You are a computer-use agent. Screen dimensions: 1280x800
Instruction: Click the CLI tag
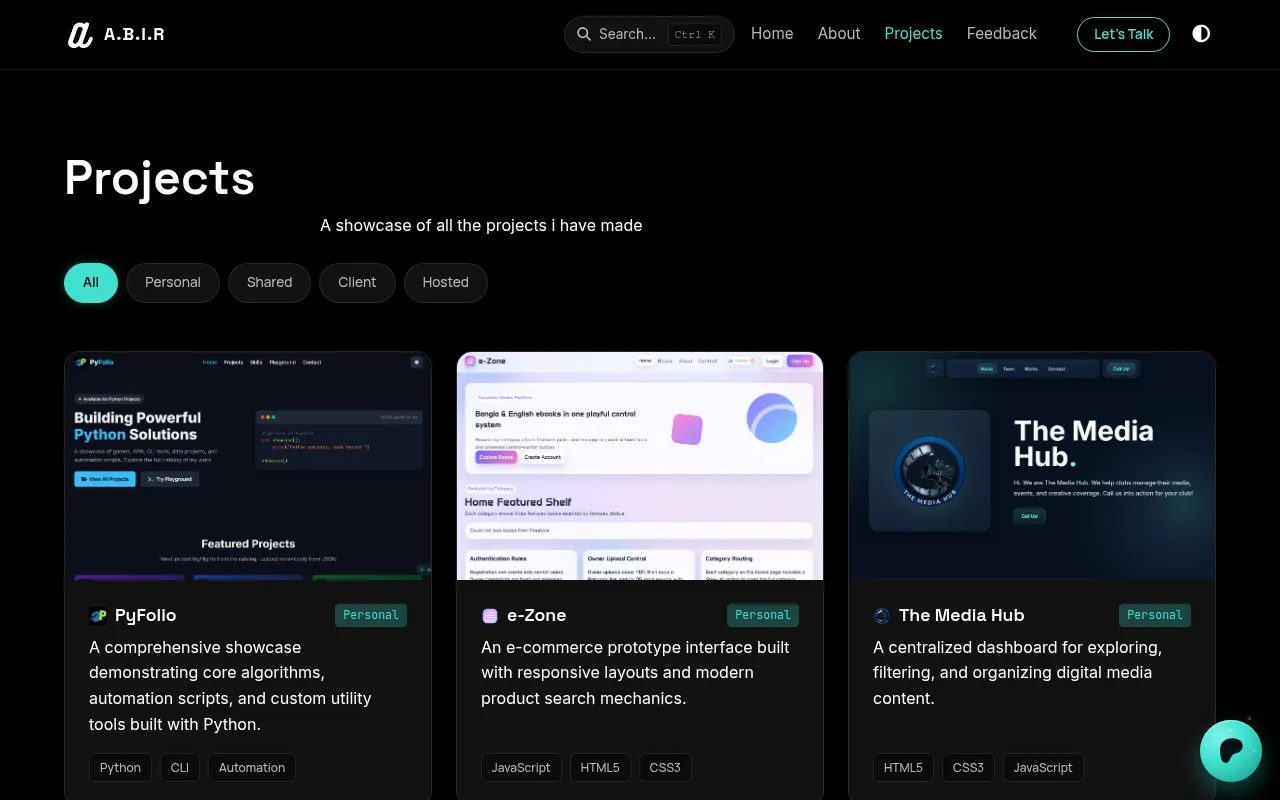[x=180, y=768]
